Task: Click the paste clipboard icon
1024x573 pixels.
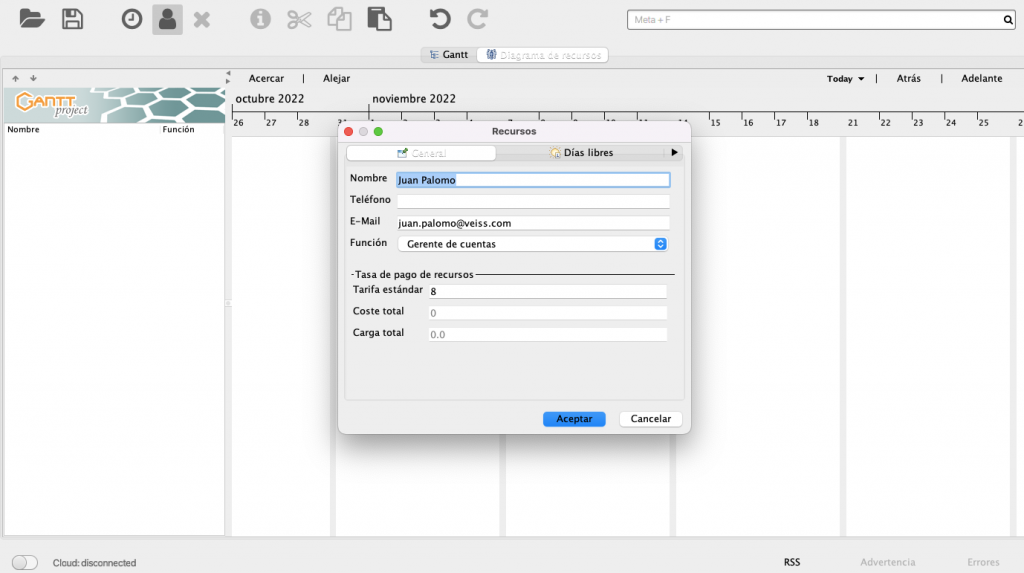Action: (379, 19)
